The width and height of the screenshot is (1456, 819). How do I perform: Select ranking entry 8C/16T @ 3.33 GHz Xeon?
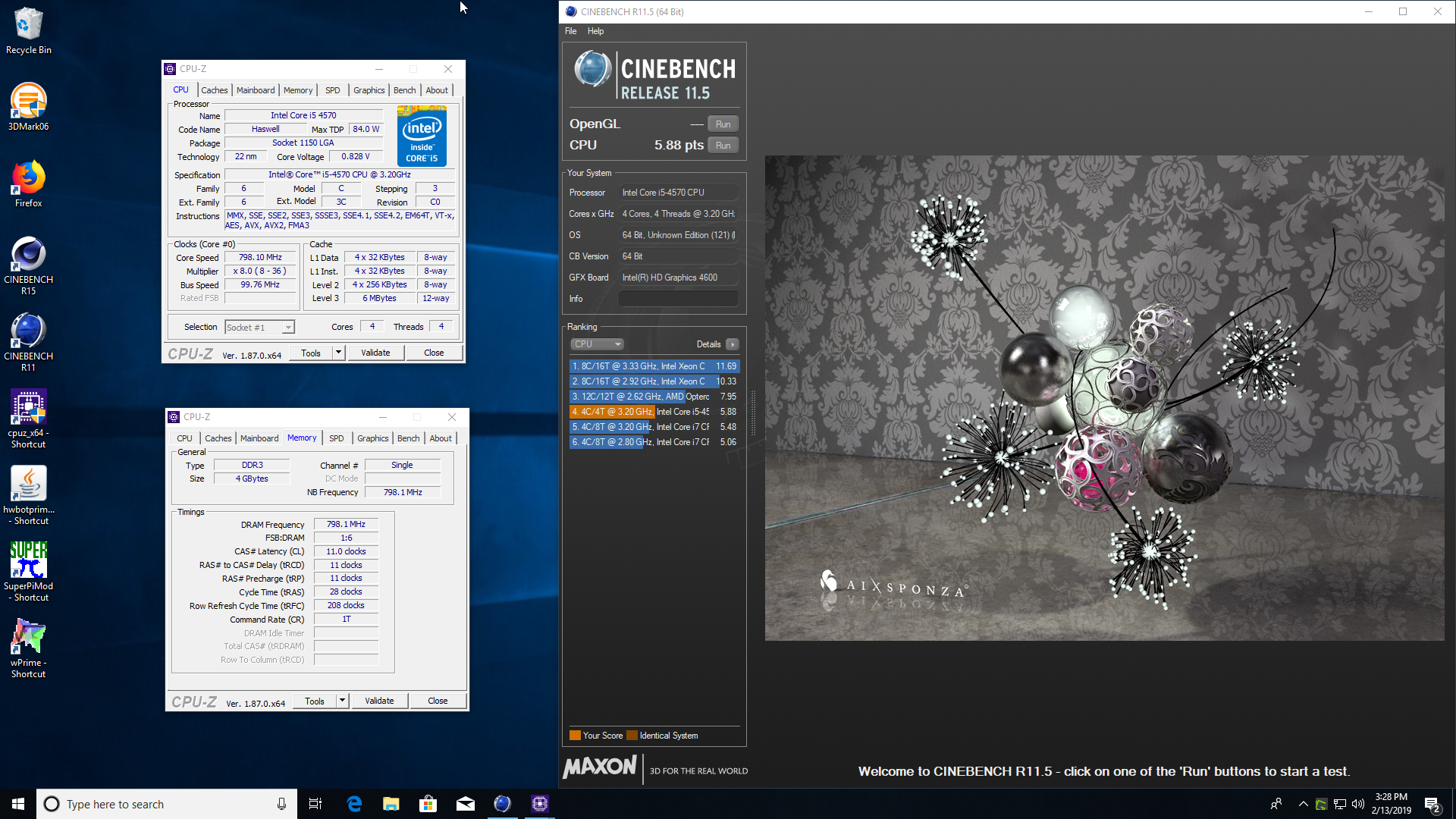(x=654, y=366)
